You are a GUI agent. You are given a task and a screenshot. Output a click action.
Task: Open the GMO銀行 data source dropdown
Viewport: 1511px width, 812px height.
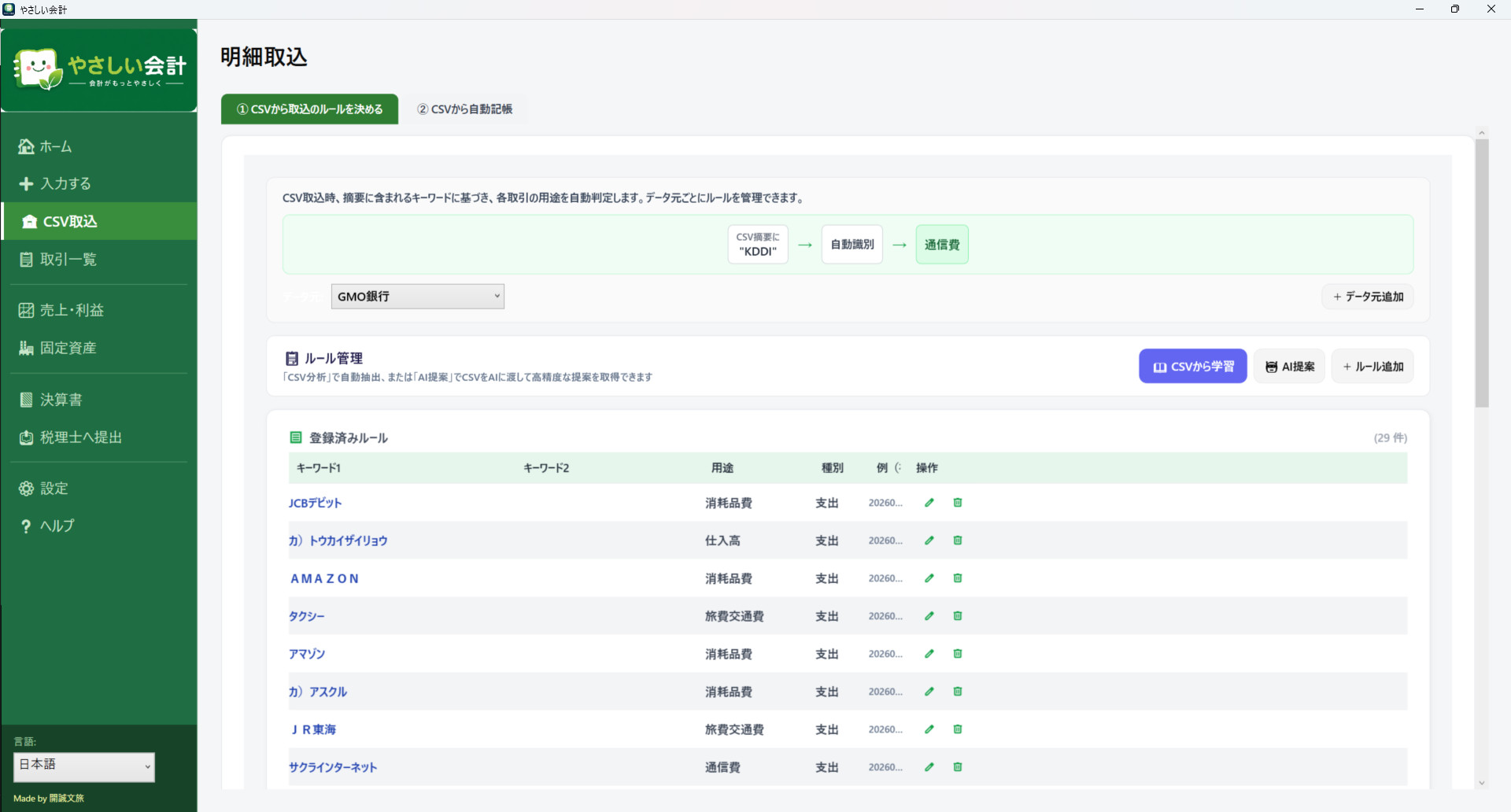[x=418, y=297]
